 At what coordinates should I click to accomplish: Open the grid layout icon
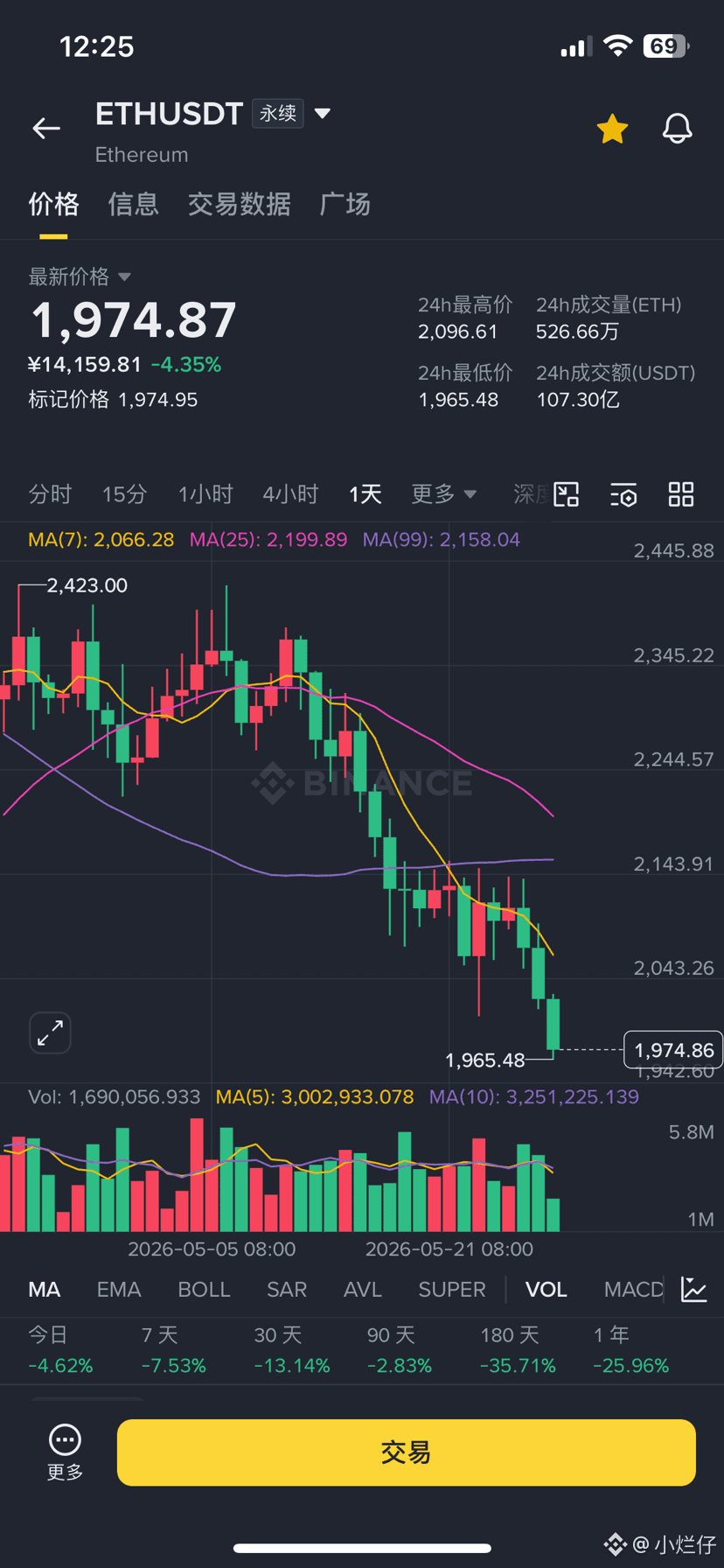[681, 494]
